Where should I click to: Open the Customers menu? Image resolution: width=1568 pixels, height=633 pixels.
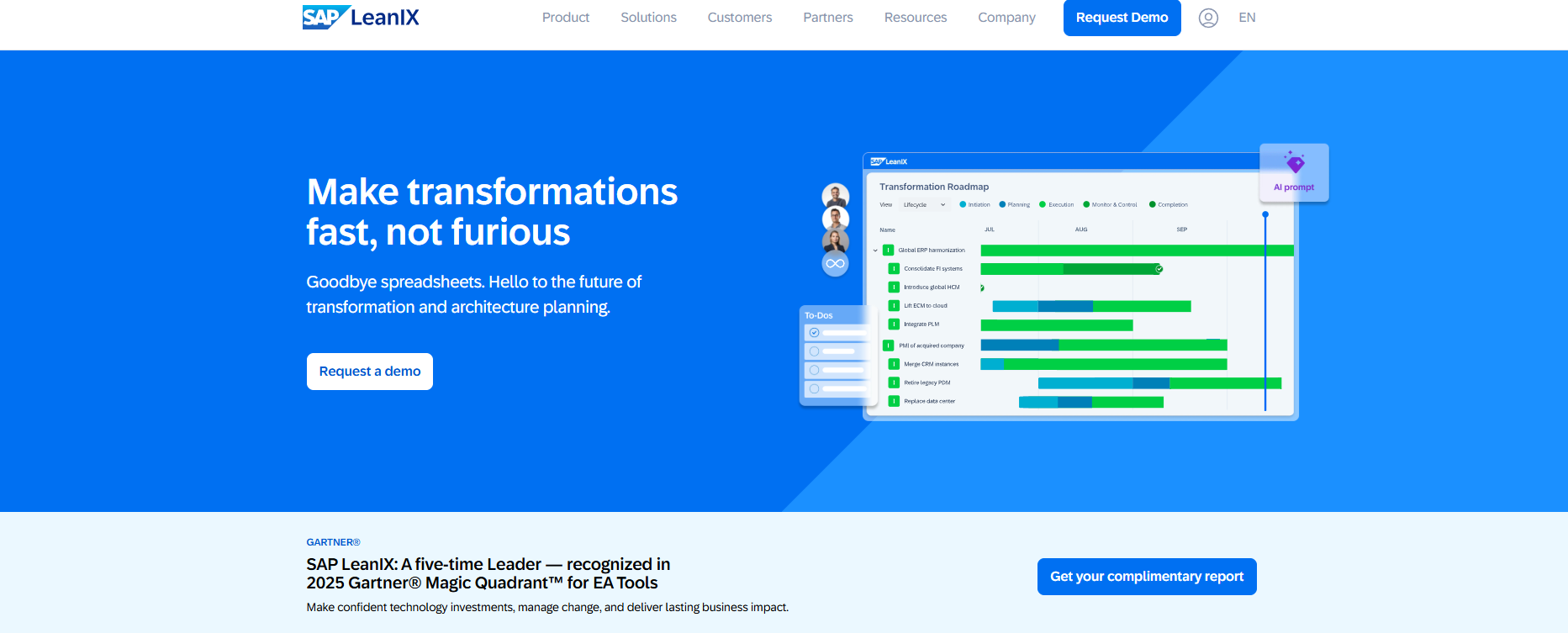click(740, 18)
